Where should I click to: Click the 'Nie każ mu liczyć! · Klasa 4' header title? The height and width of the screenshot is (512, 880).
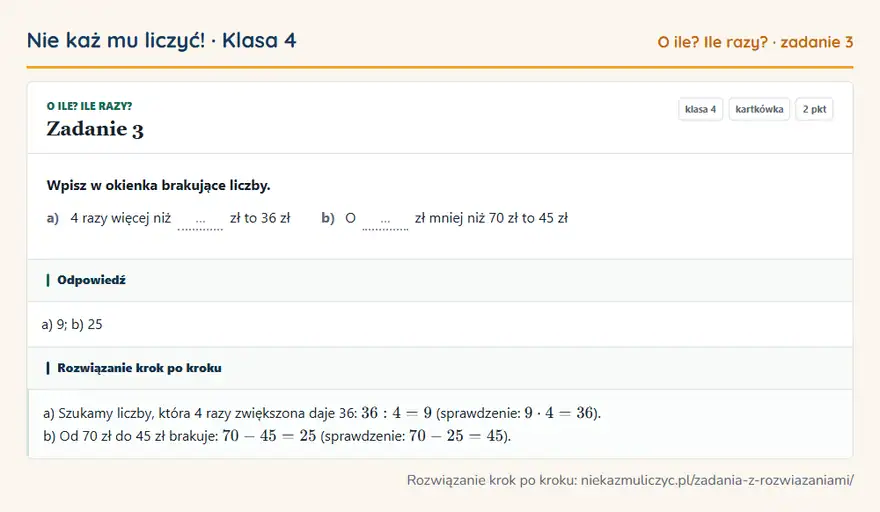click(162, 40)
